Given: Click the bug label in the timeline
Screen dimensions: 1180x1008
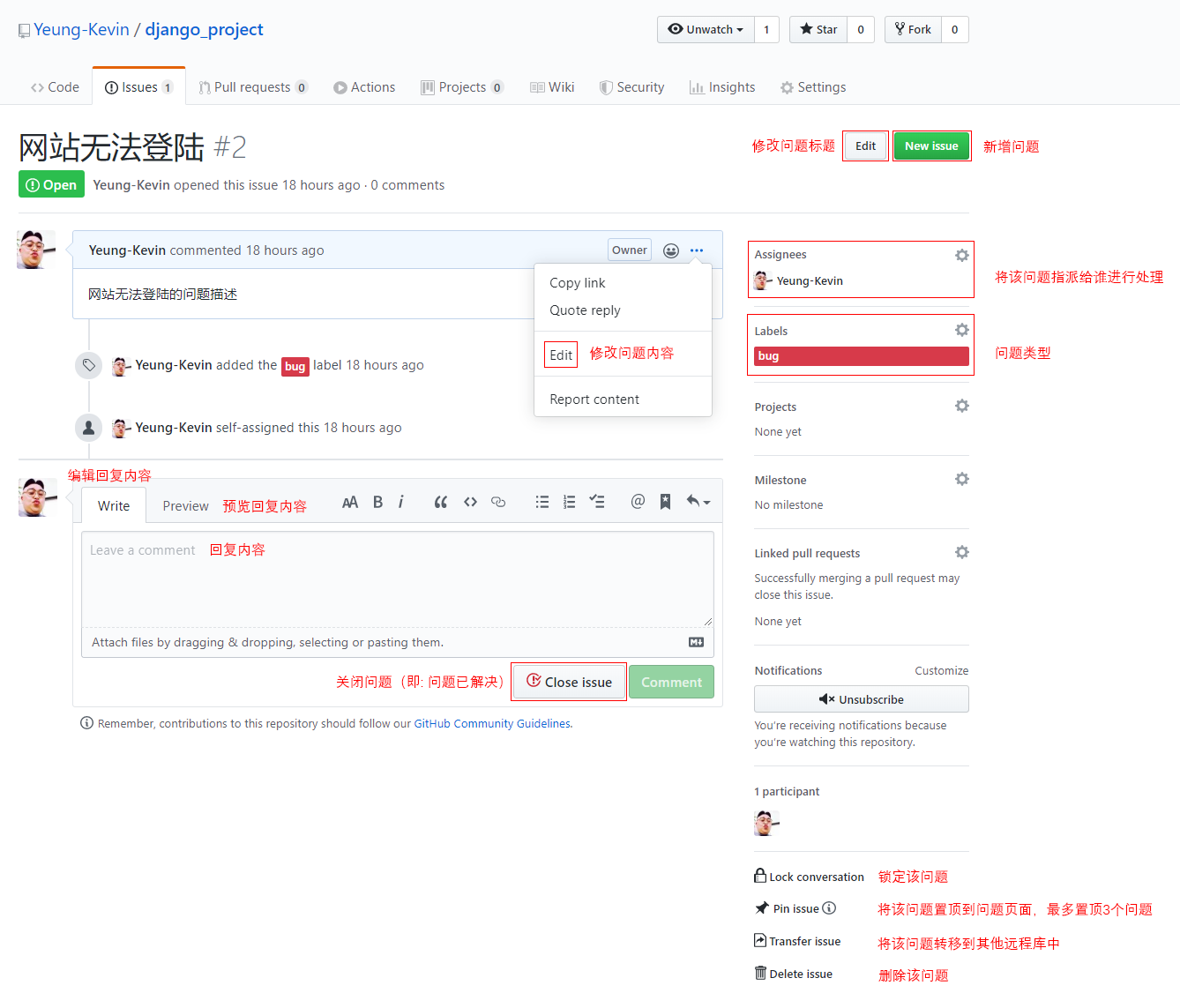Looking at the screenshot, I should pos(295,366).
